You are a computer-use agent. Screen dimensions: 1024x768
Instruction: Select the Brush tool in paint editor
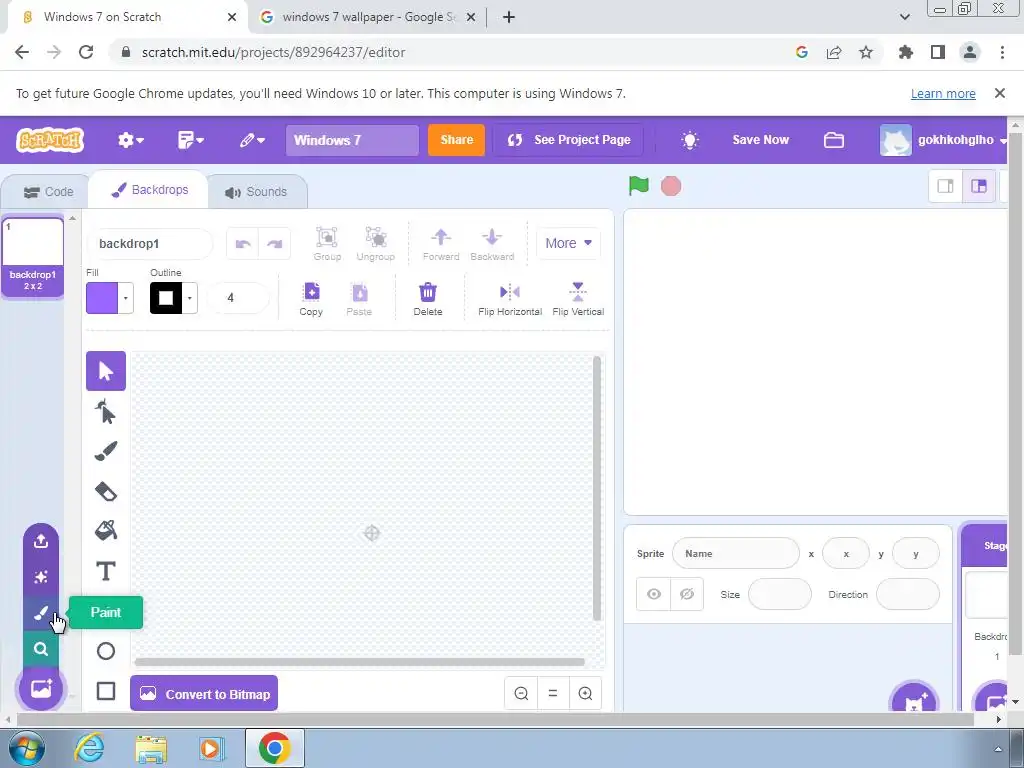click(106, 451)
